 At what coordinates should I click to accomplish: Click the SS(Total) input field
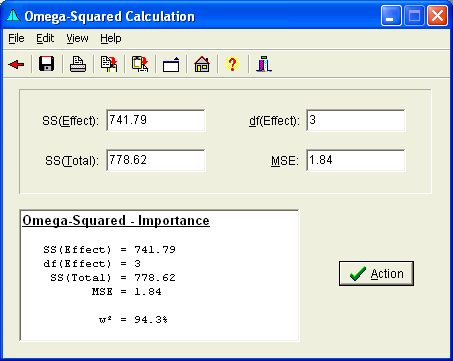coord(156,160)
